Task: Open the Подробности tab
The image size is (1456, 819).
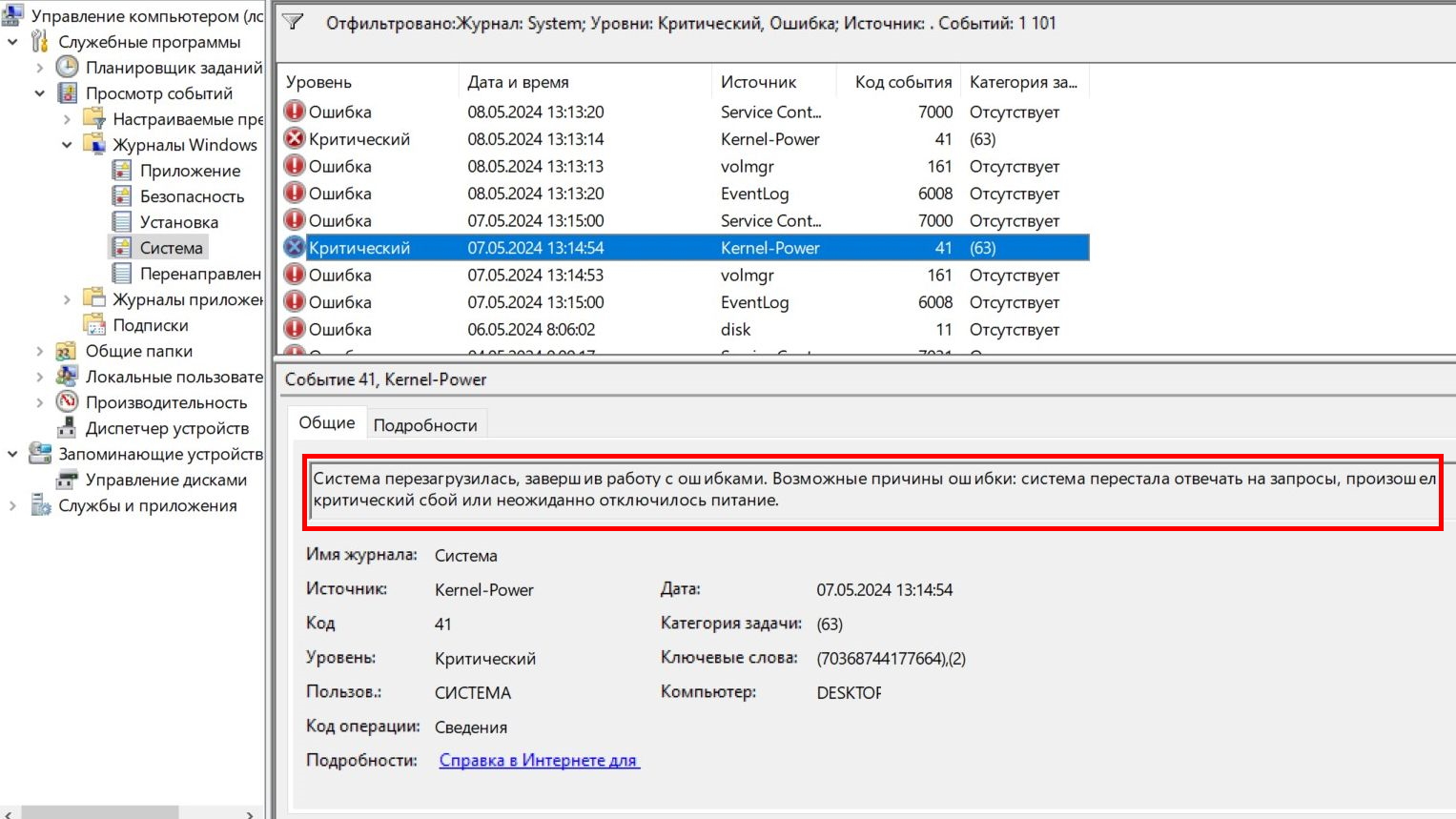Action: [425, 425]
